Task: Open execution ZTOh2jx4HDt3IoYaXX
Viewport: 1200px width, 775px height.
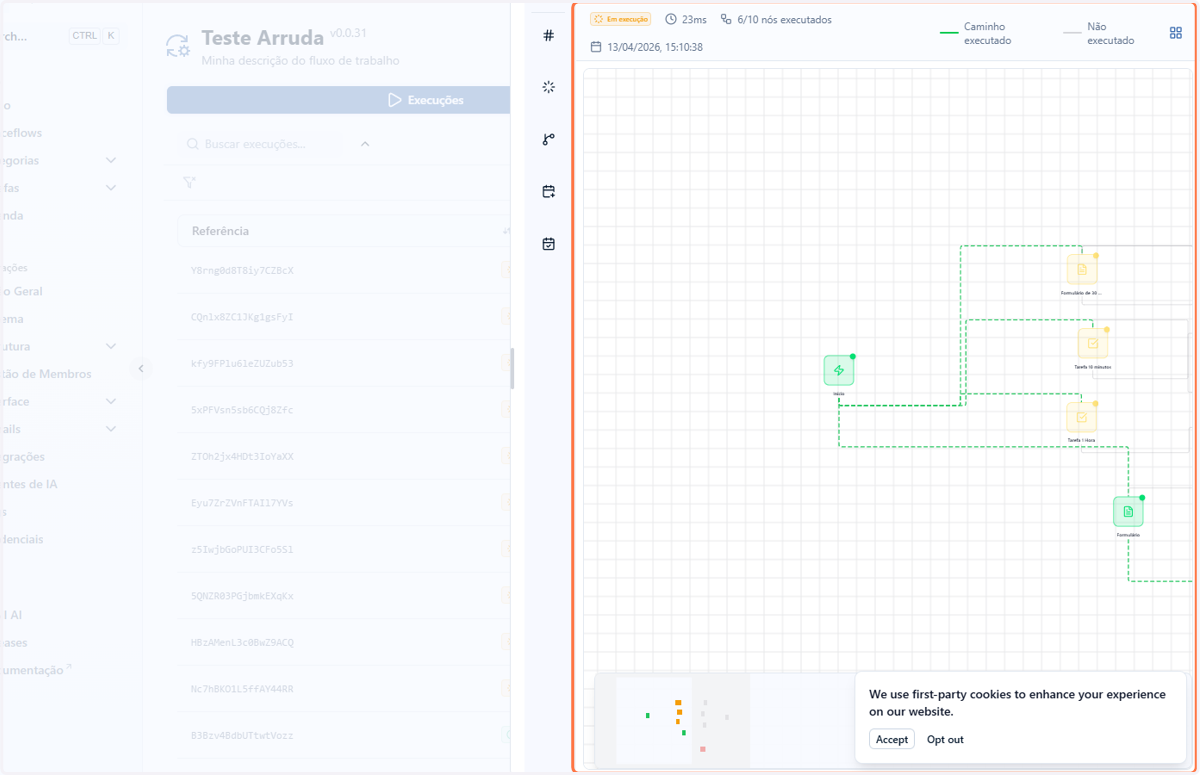Action: click(x=242, y=456)
